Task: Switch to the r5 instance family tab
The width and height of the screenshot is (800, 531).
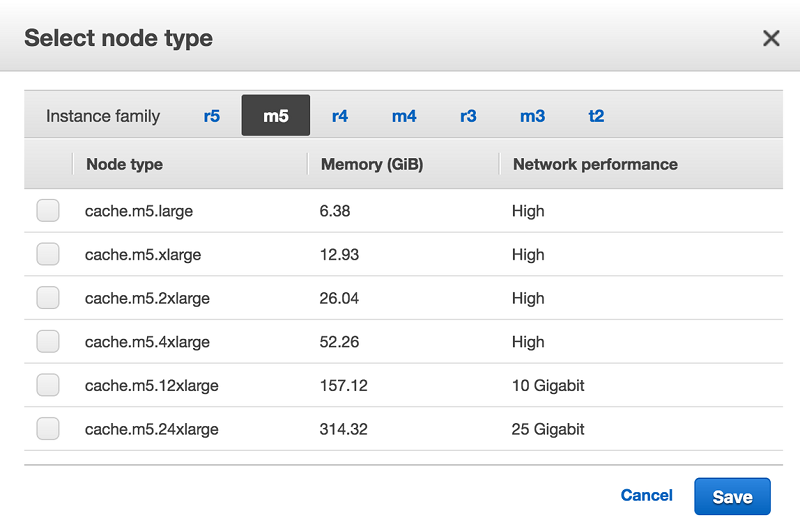Action: tap(211, 116)
